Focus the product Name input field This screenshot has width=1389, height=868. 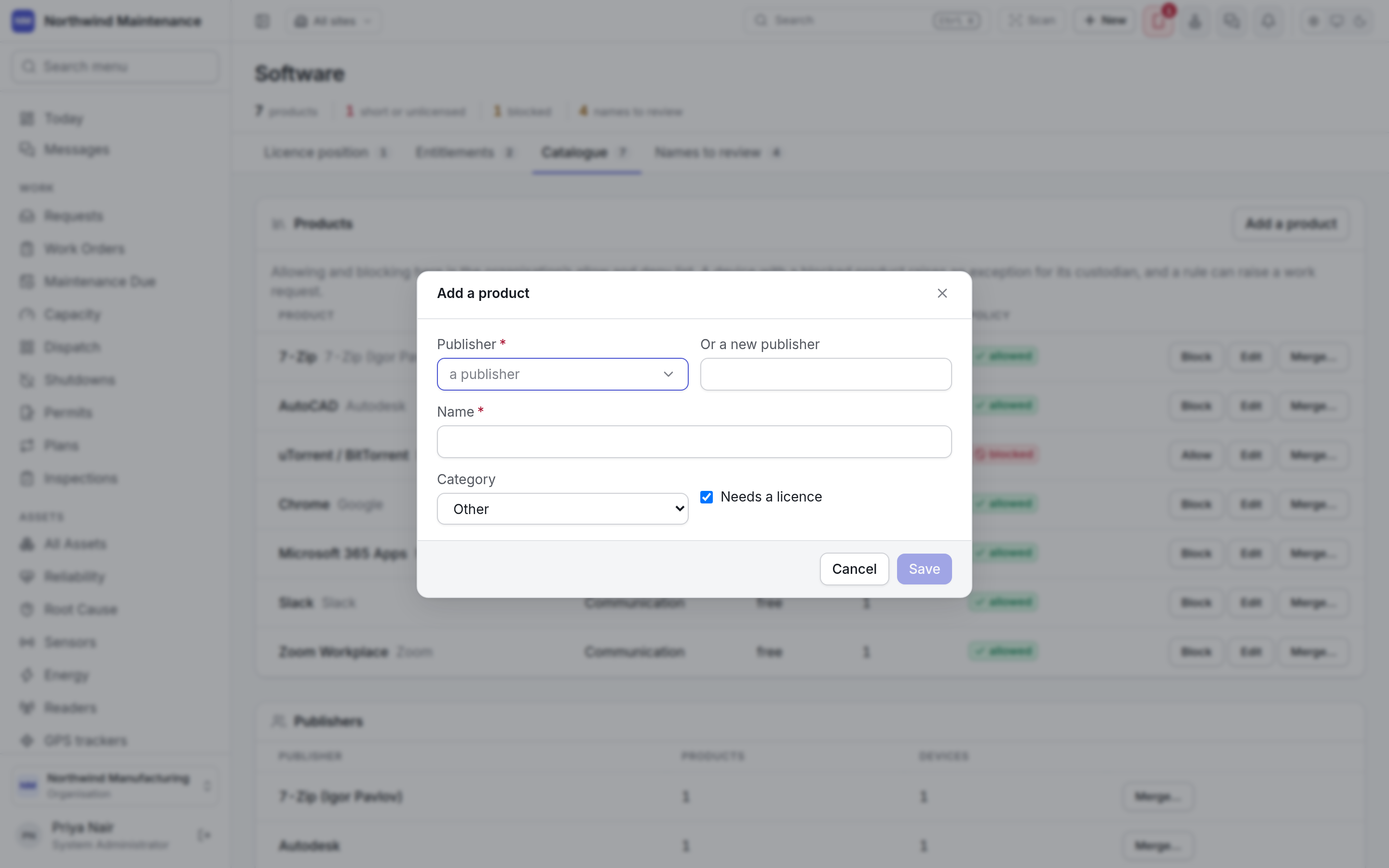[x=694, y=441]
